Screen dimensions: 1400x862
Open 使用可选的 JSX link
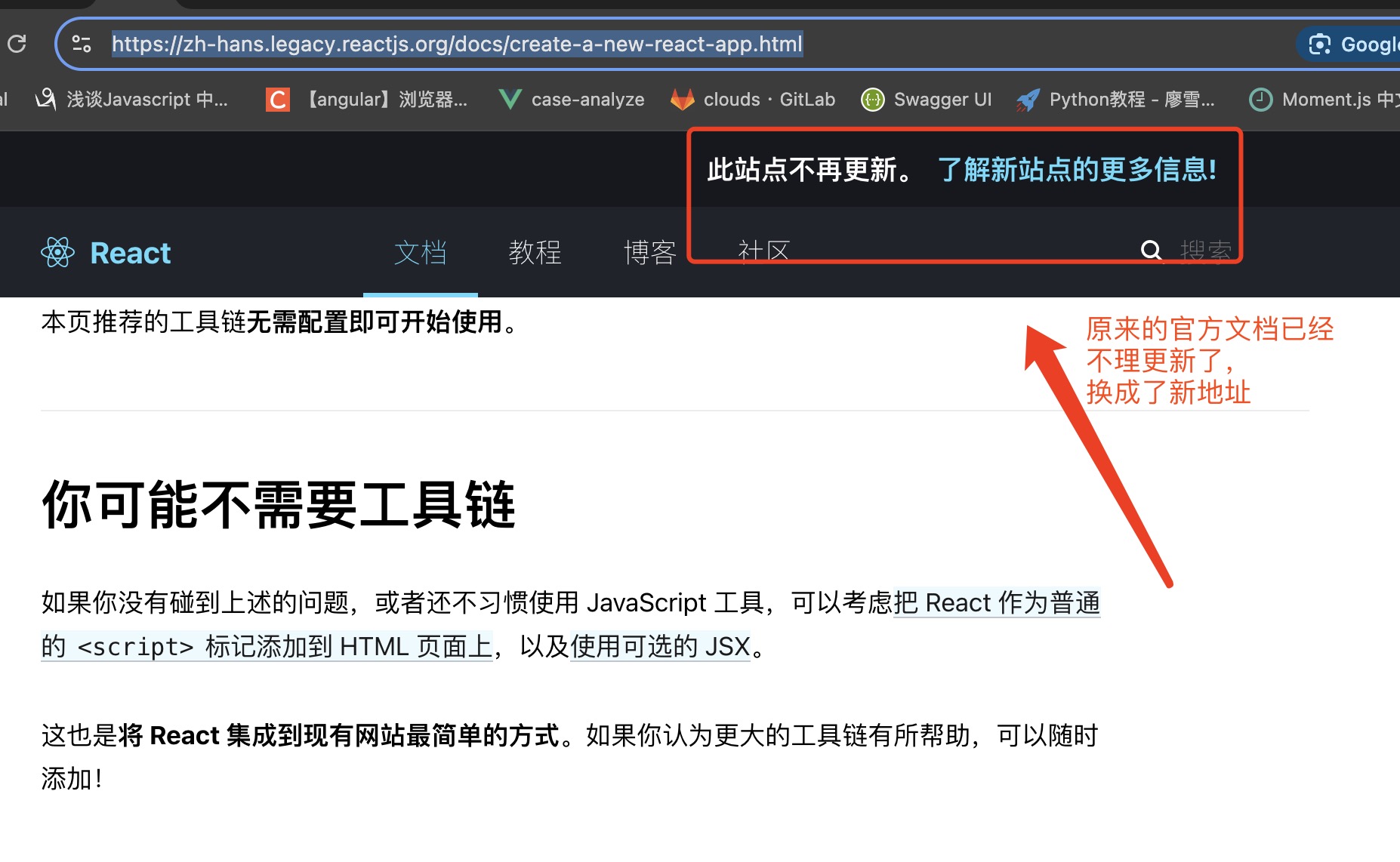click(x=661, y=646)
